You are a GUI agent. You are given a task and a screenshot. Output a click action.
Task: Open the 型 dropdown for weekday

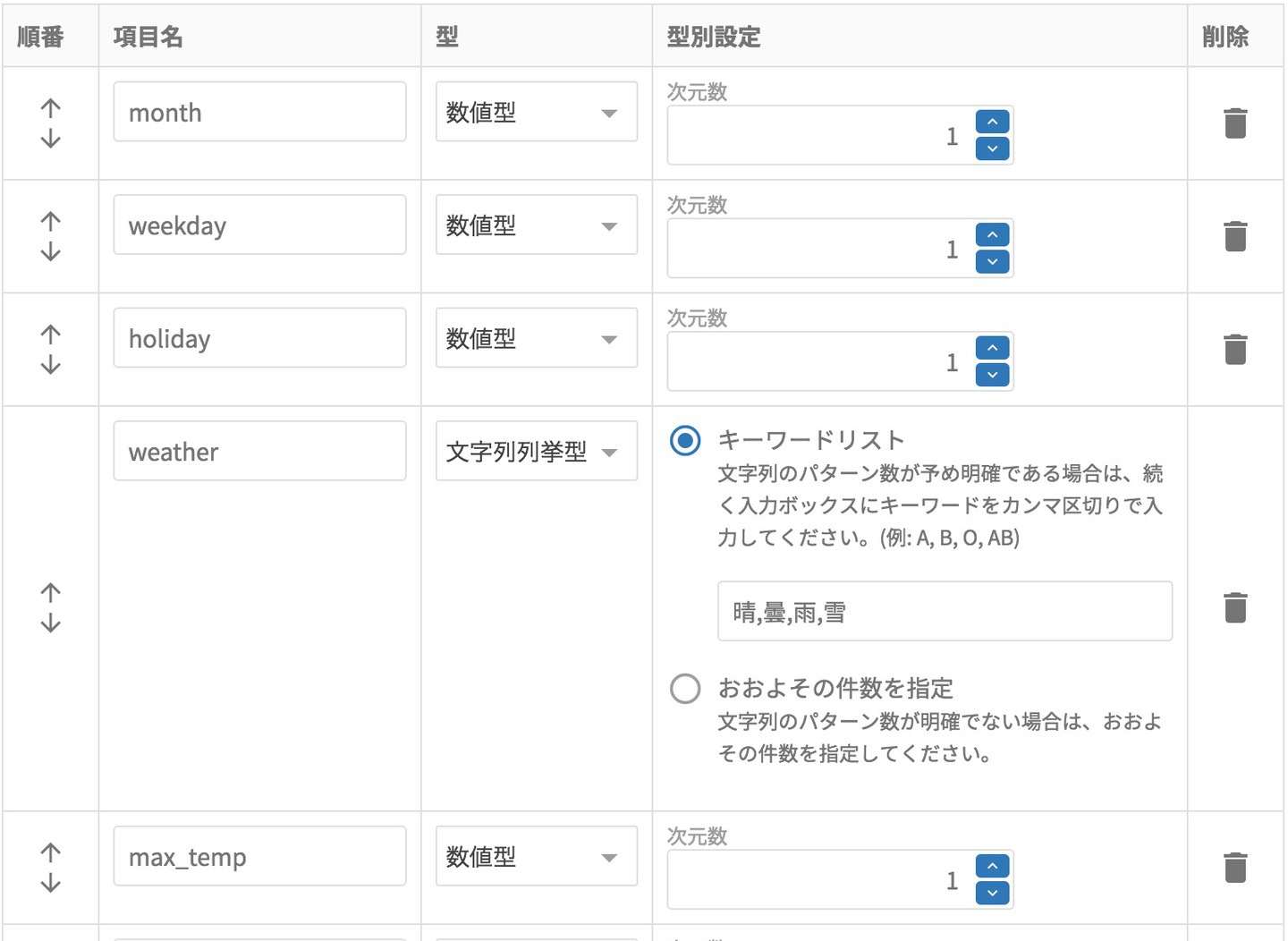coord(537,225)
